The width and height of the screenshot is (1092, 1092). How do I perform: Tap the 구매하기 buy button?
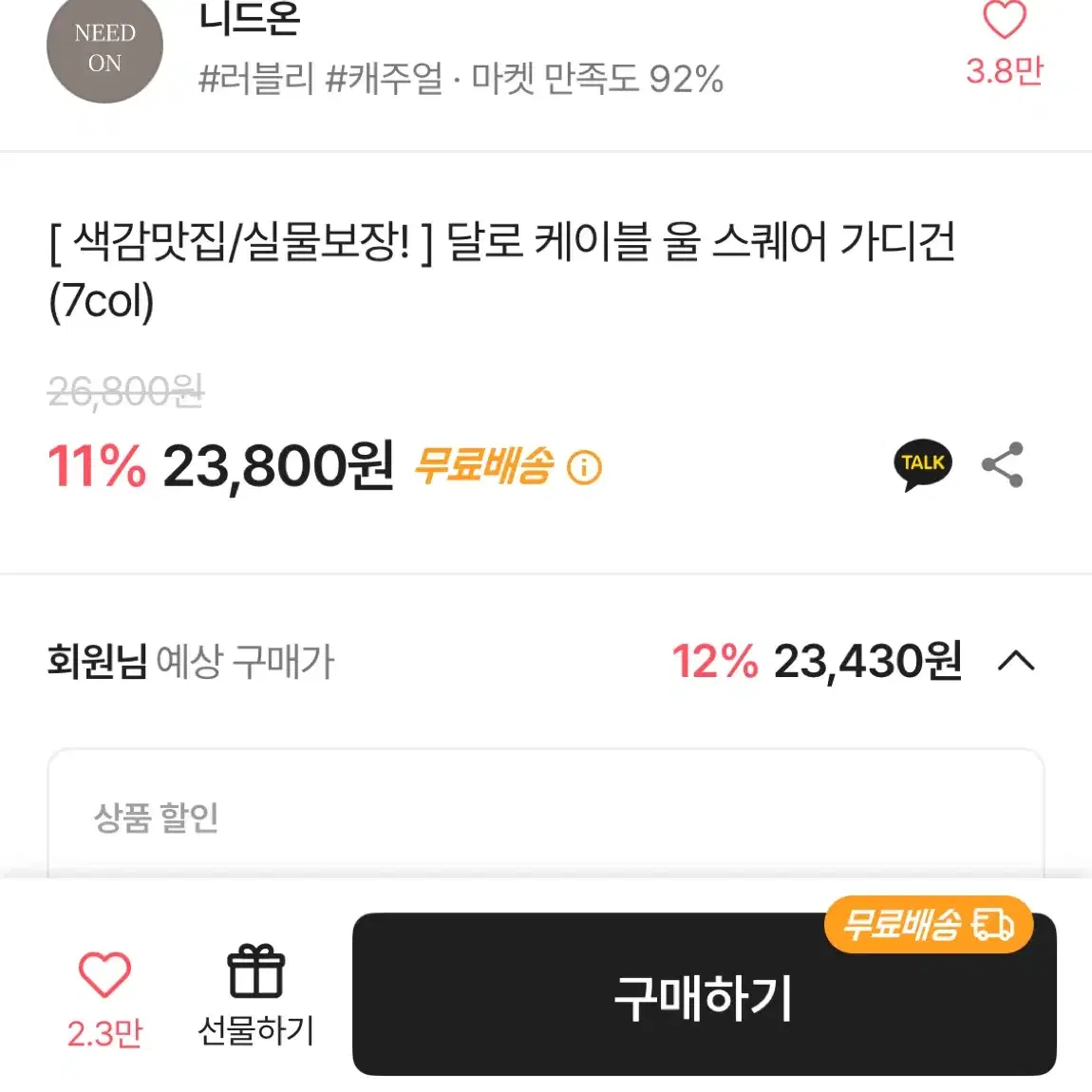pyautogui.click(x=704, y=994)
